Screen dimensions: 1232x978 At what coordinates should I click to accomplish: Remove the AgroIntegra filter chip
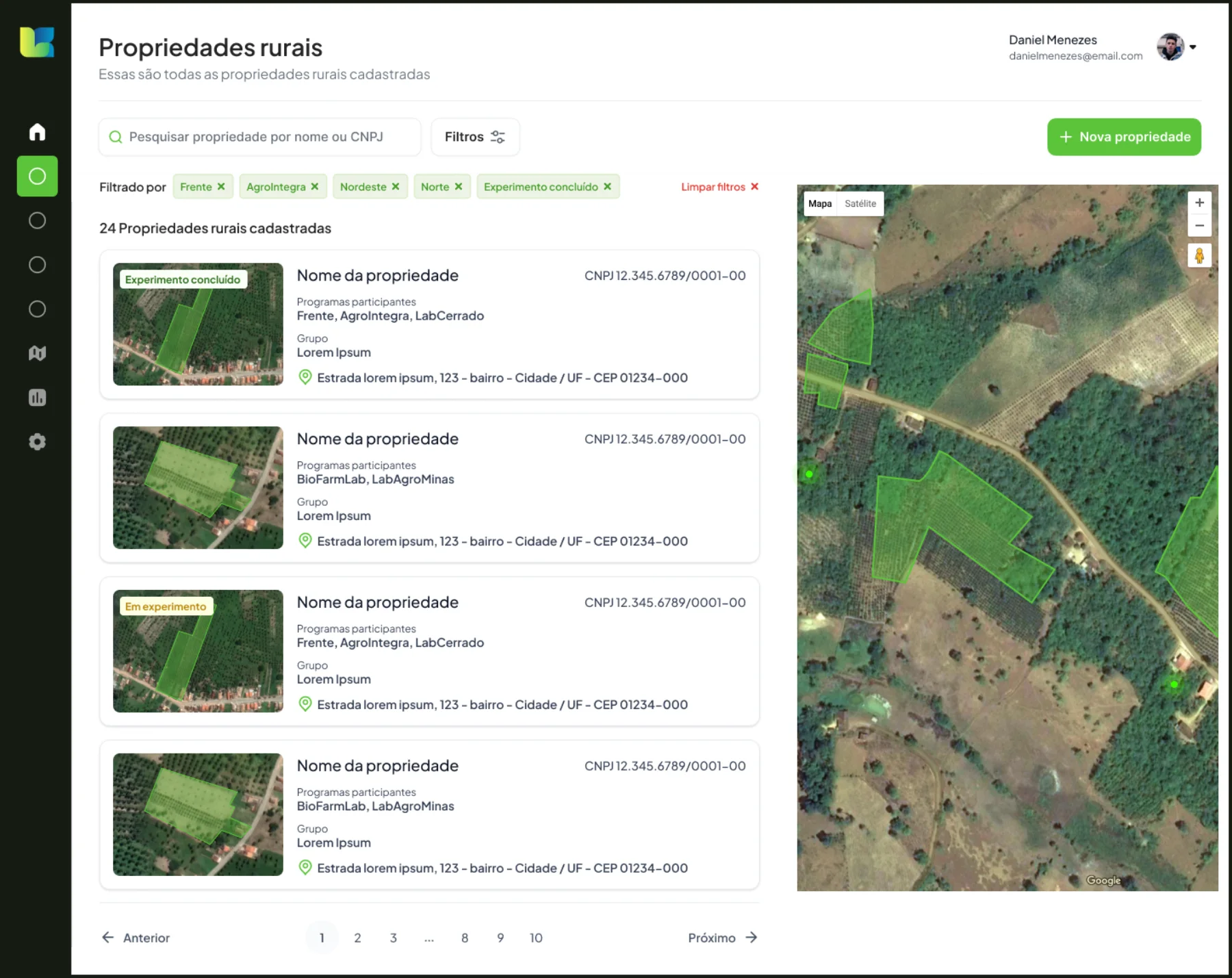(x=315, y=186)
